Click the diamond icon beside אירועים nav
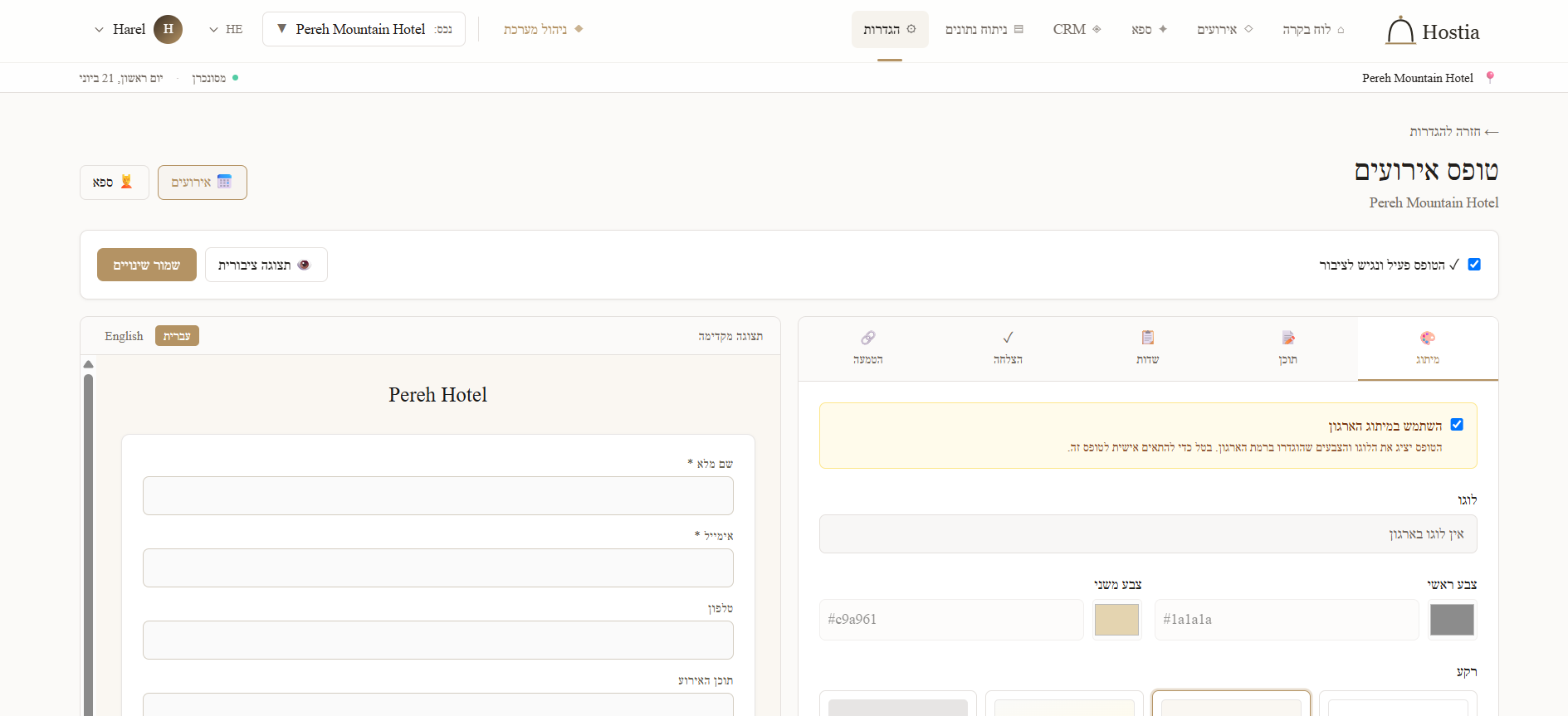This screenshot has width=1568, height=716. (1248, 29)
